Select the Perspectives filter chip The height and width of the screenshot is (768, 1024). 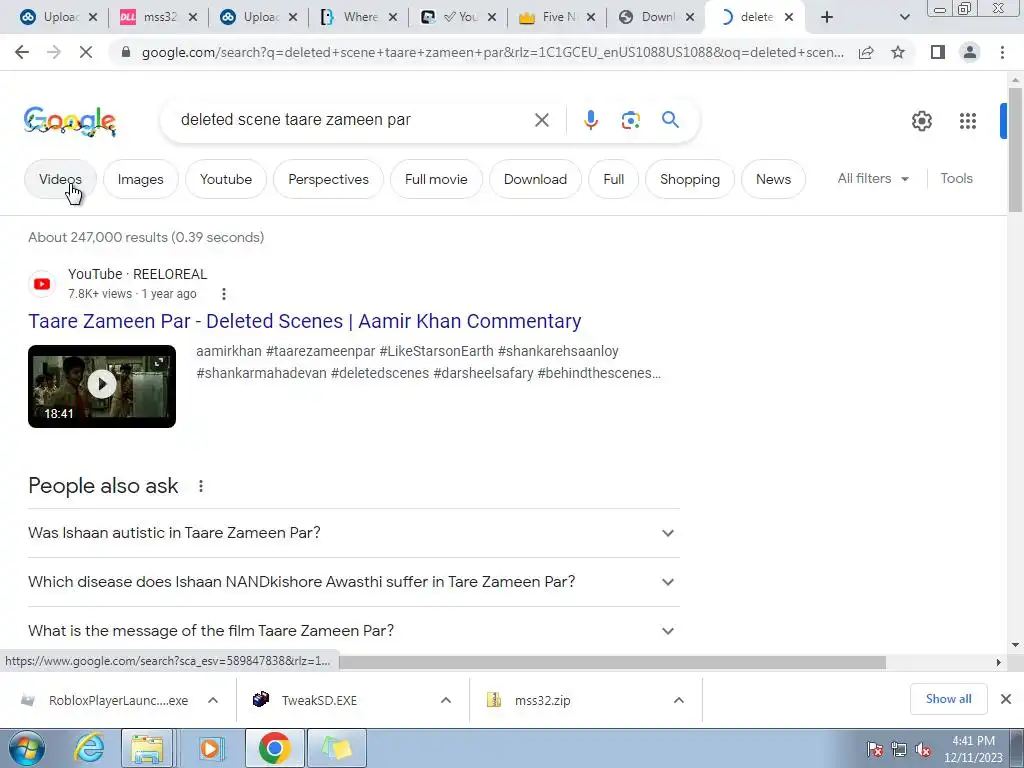(x=328, y=179)
